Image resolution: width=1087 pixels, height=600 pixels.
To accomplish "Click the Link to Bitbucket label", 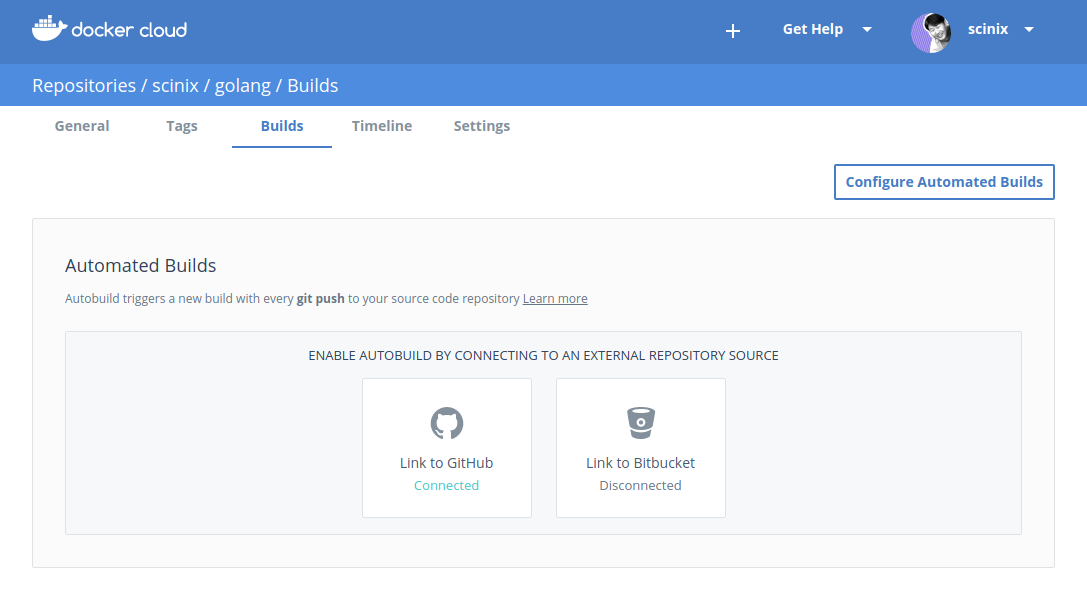I will (640, 463).
